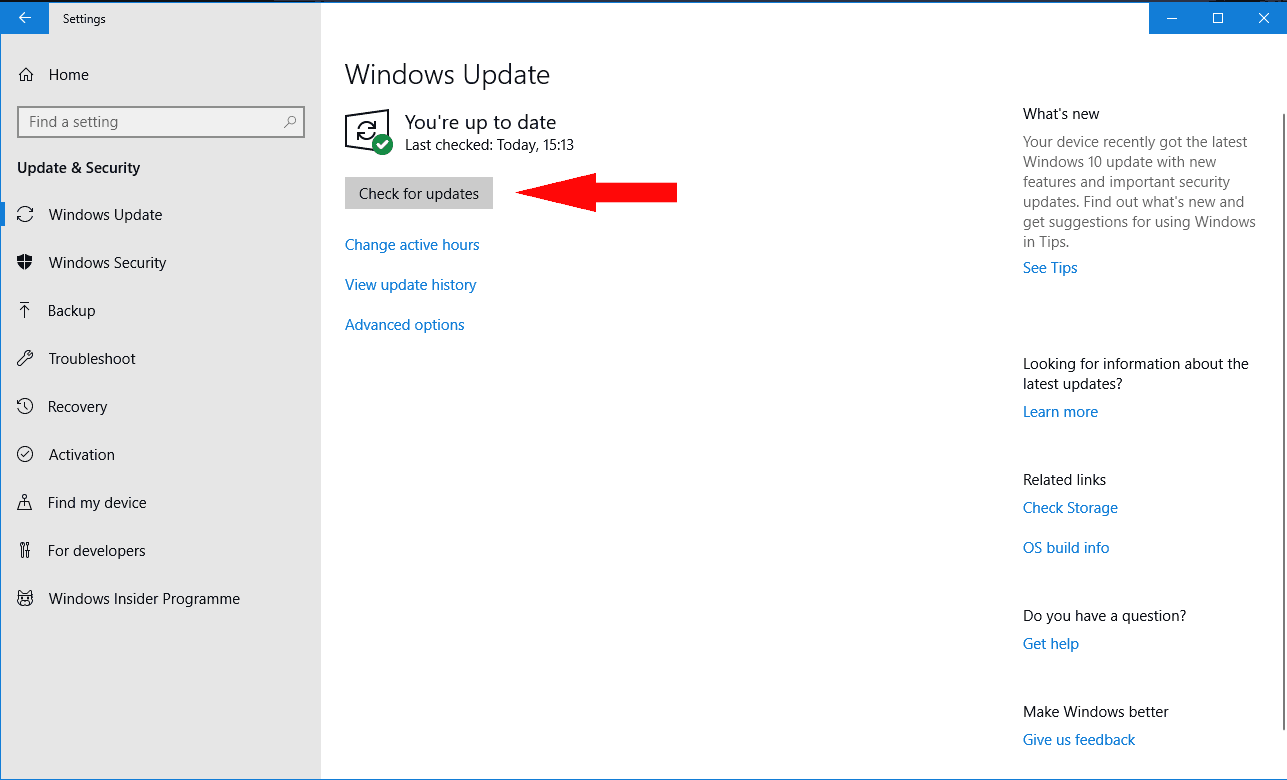This screenshot has width=1287, height=780.
Task: Minimize the Settings window
Action: [1172, 18]
